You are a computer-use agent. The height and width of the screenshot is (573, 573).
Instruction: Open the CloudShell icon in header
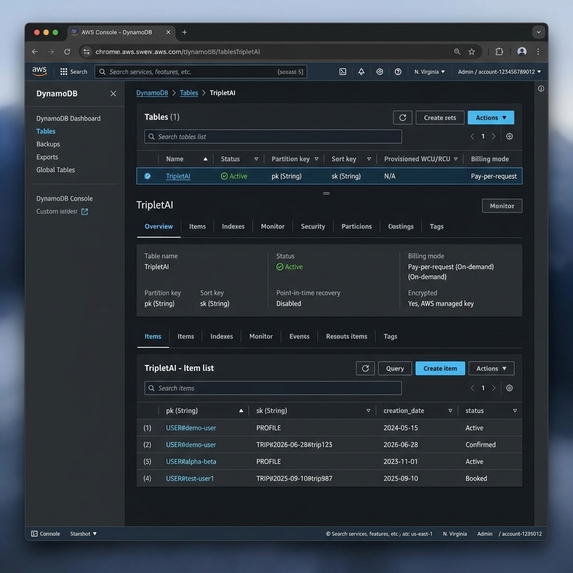click(x=342, y=72)
